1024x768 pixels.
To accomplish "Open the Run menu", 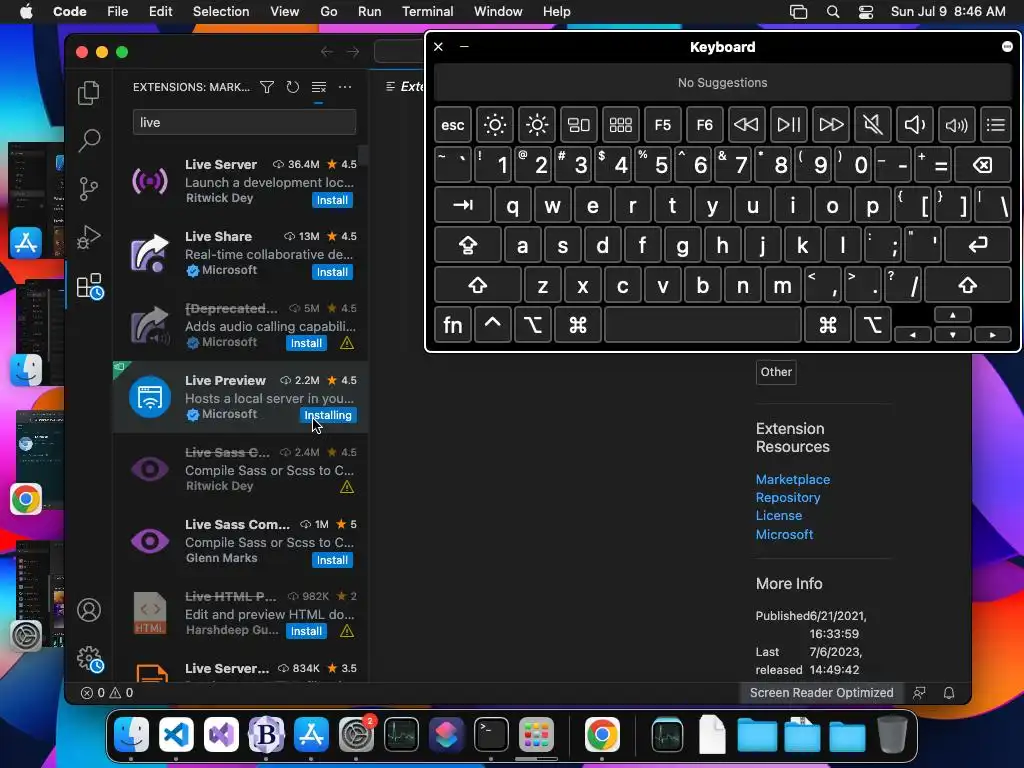I will pyautogui.click(x=370, y=12).
